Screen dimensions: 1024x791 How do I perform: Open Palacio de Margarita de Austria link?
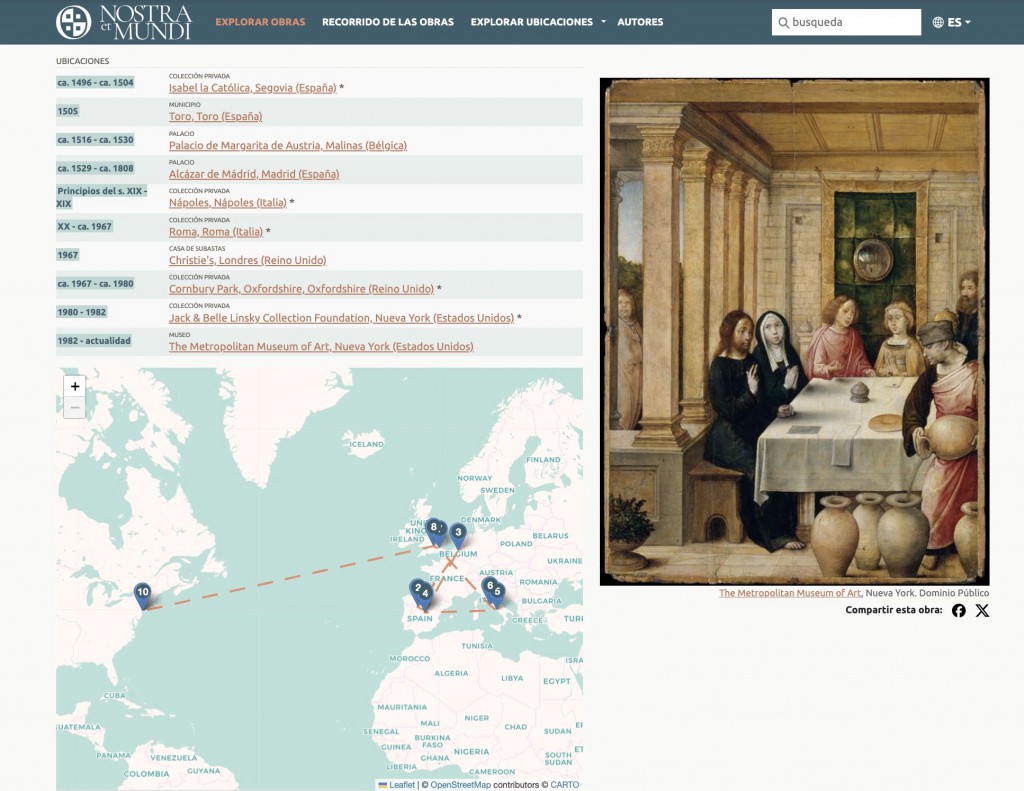288,145
